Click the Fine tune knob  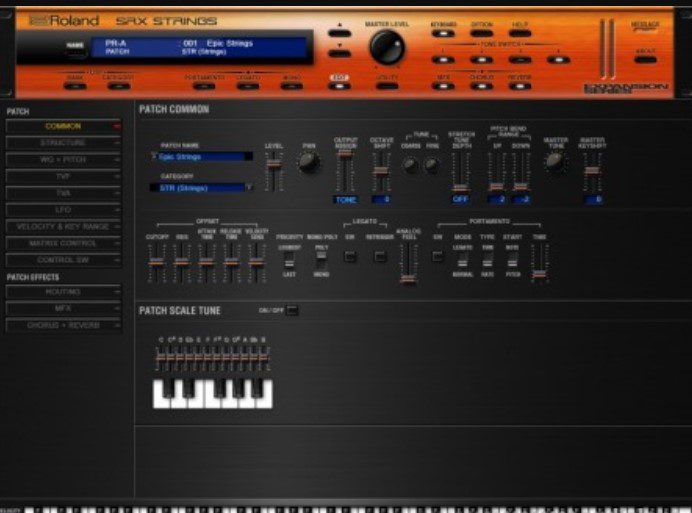pyautogui.click(x=431, y=166)
